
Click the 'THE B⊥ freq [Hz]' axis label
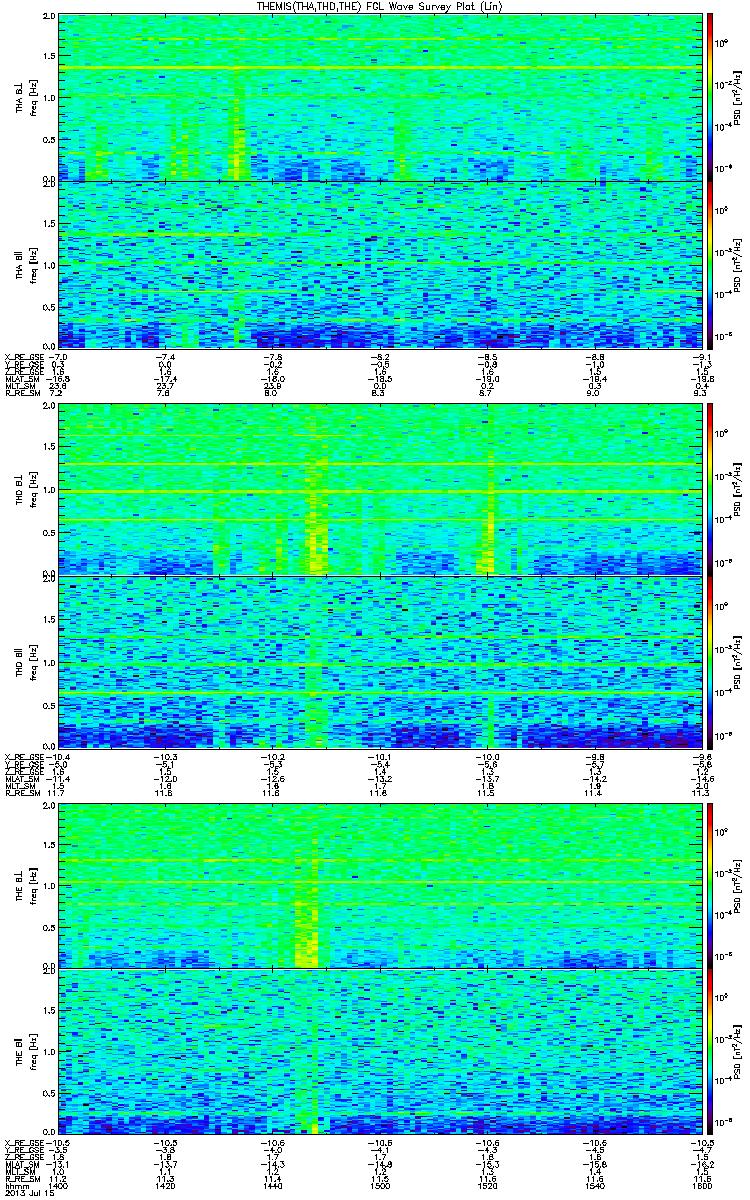pyautogui.click(x=24, y=886)
